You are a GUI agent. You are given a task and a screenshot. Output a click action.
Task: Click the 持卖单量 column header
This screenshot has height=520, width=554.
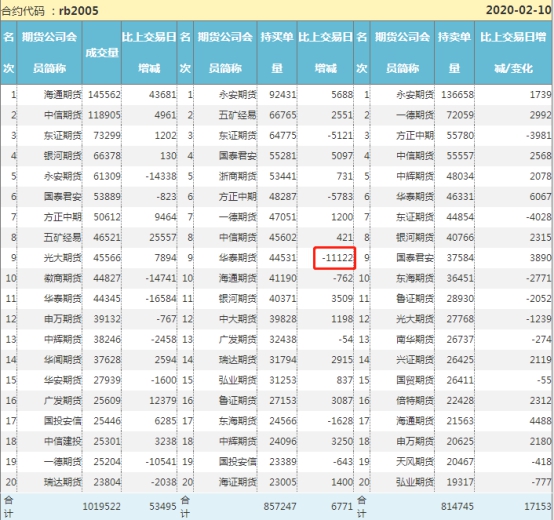pyautogui.click(x=454, y=53)
